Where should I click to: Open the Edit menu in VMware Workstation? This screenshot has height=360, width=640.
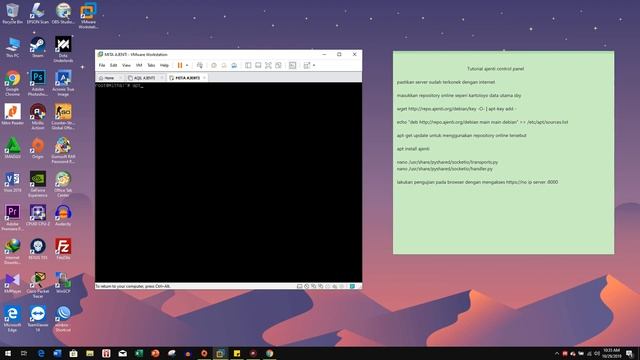coord(113,65)
